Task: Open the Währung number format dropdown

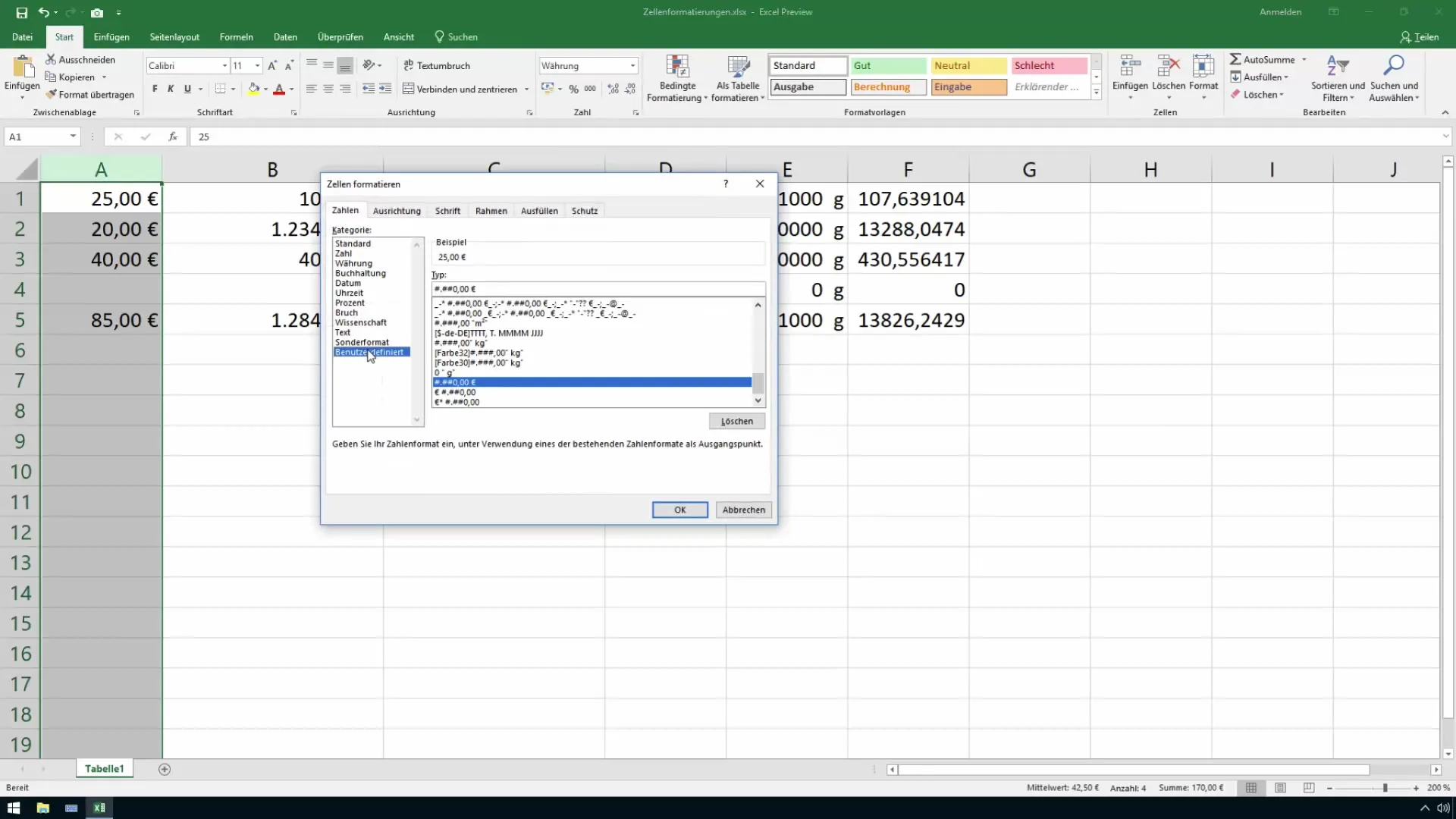Action: pos(632,66)
